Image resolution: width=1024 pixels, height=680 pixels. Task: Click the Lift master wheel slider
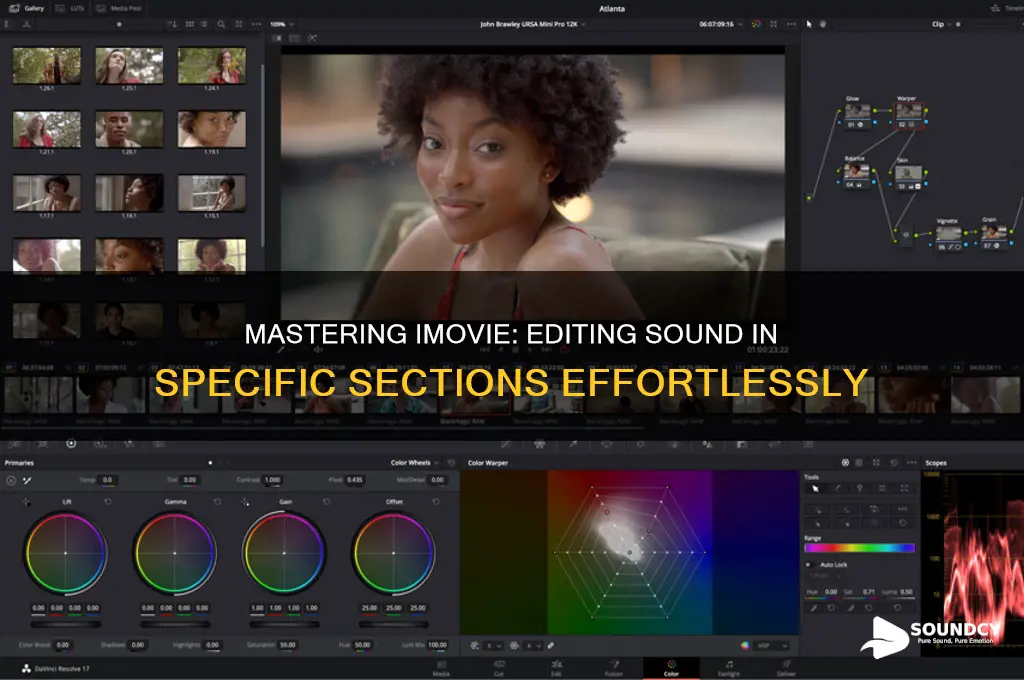(x=65, y=624)
